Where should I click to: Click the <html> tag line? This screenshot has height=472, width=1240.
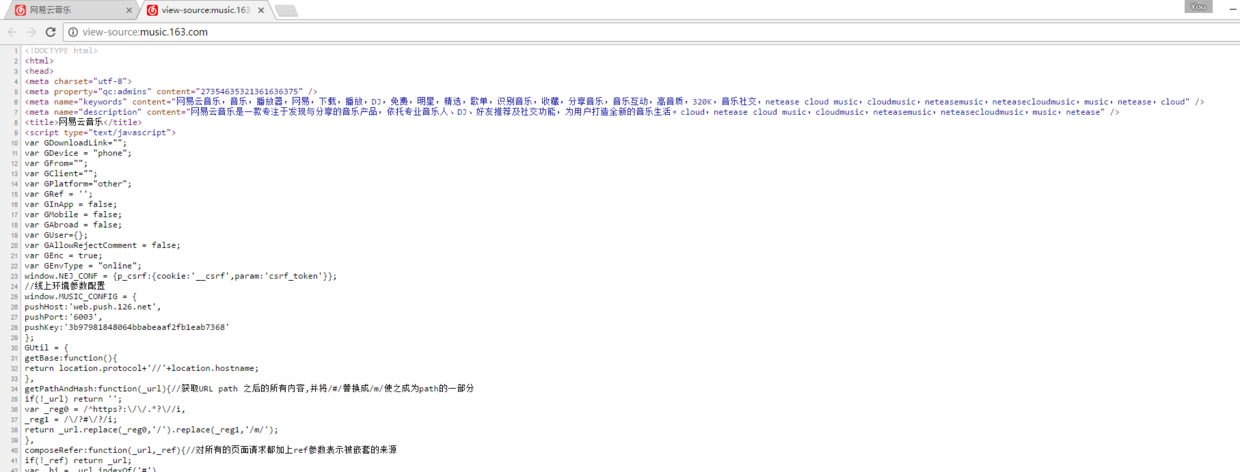[39, 60]
